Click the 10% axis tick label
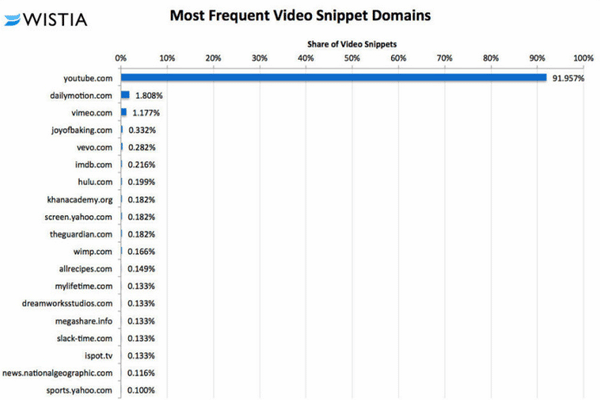The image size is (600, 400). 167,58
